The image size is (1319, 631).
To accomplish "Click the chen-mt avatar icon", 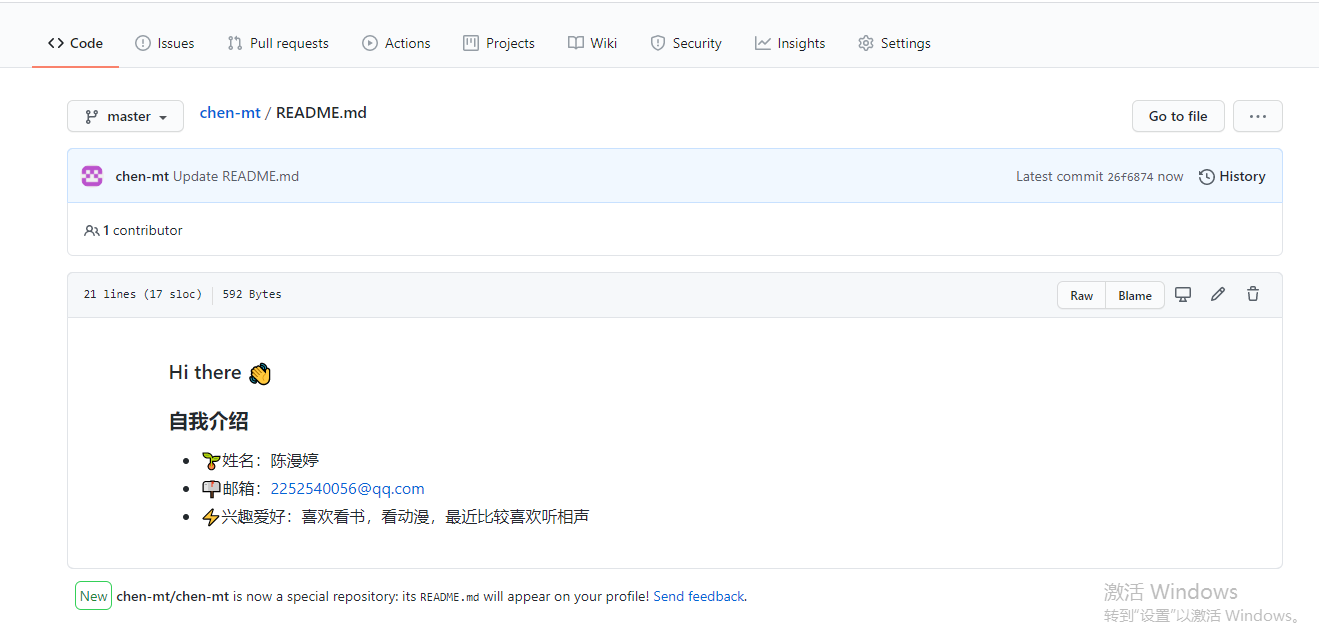I will (x=92, y=176).
